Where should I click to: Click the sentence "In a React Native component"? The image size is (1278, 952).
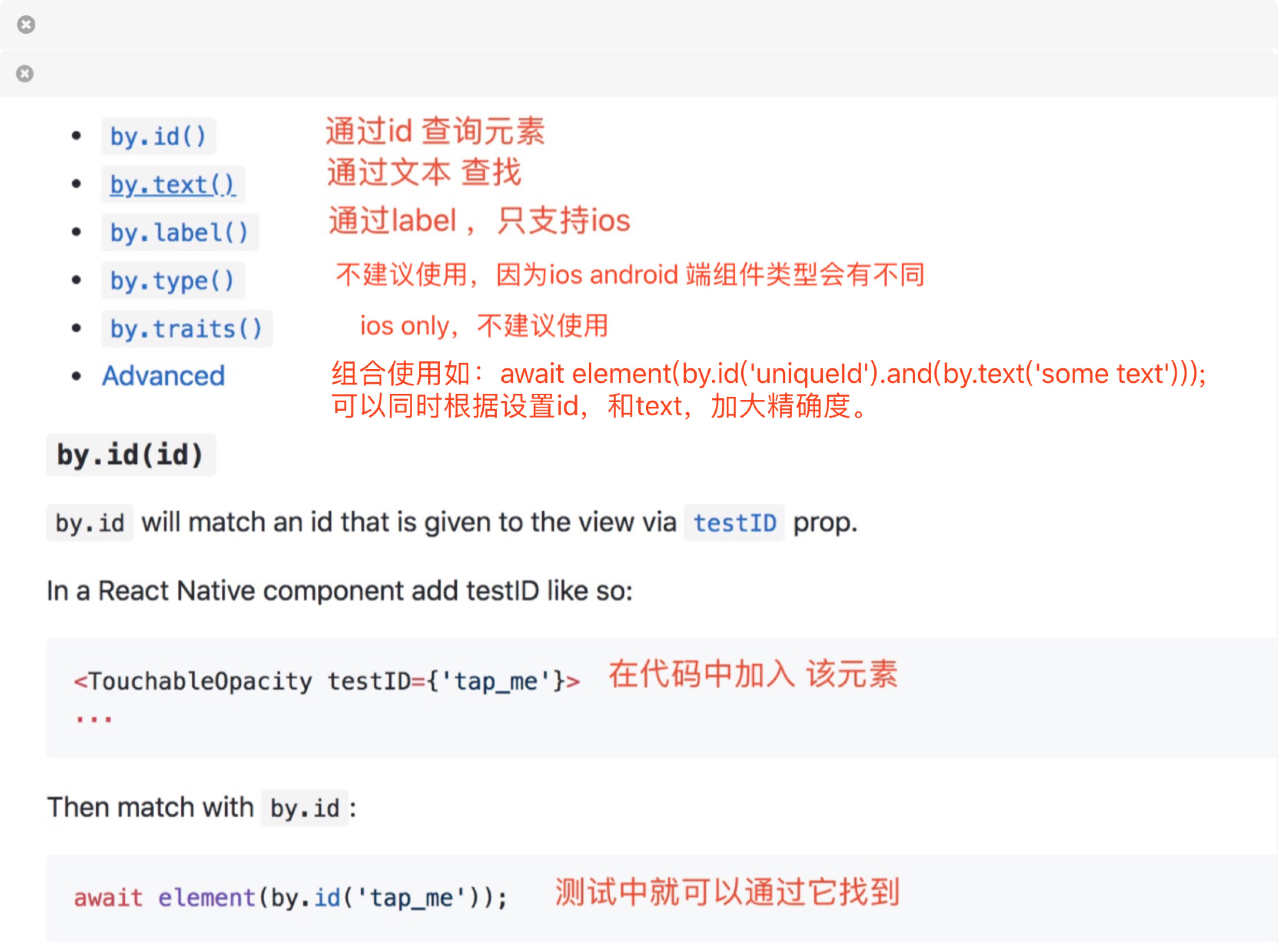pos(340,591)
